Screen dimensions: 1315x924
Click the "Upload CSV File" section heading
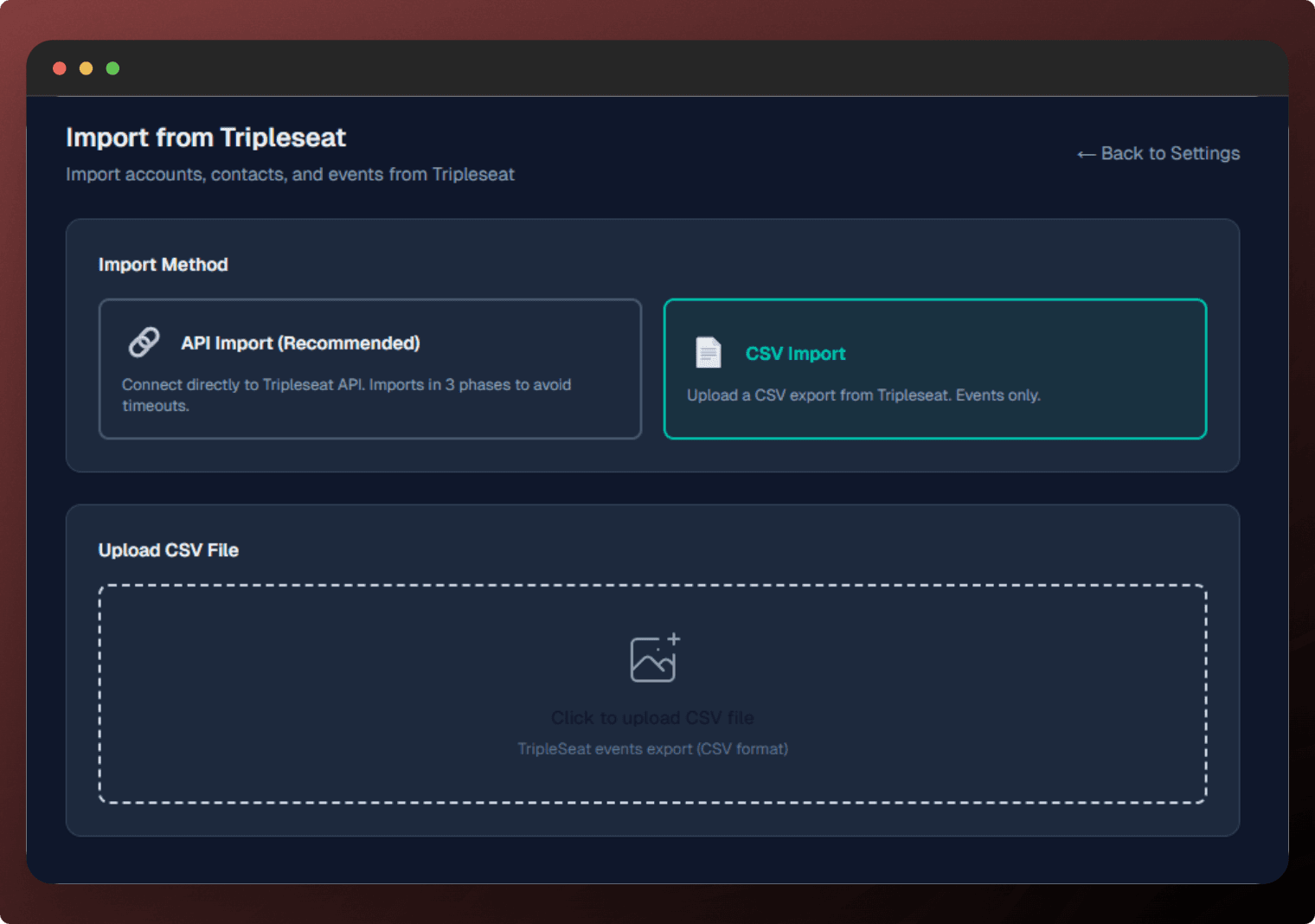[x=169, y=550]
